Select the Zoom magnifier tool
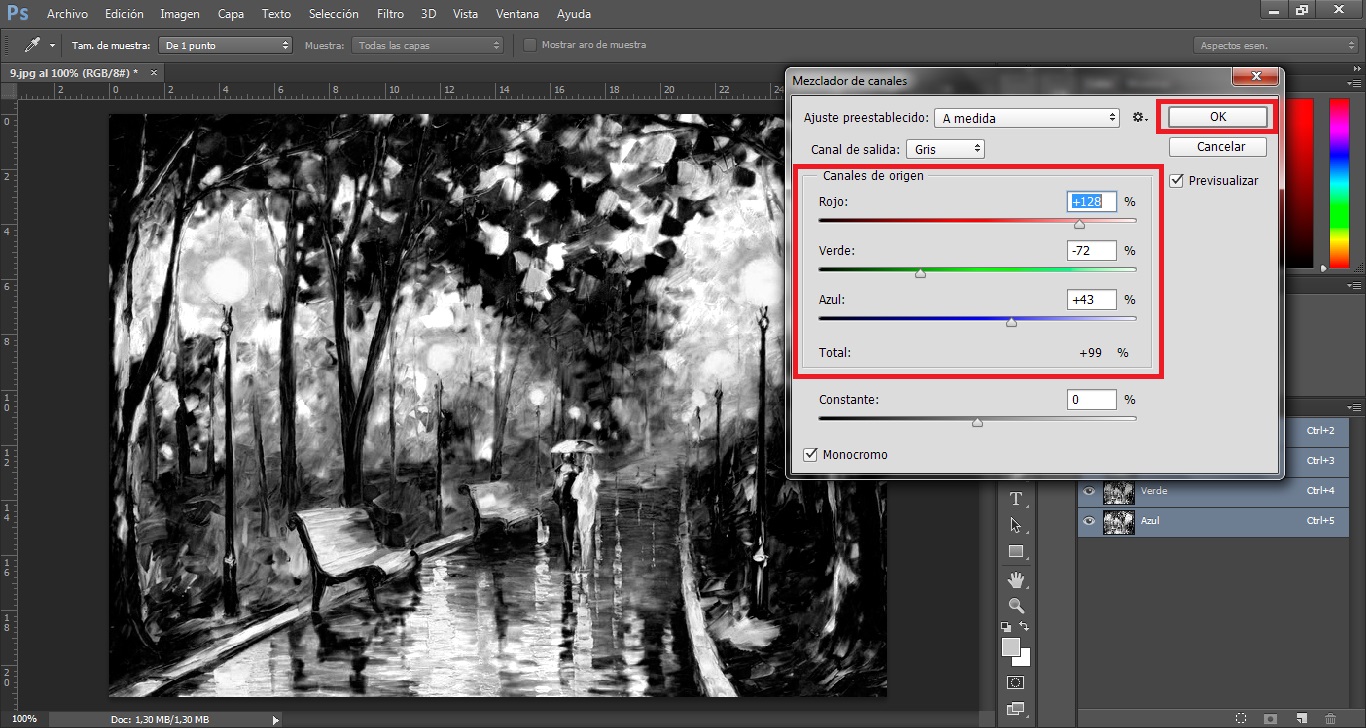This screenshot has height=728, width=1366. tap(1016, 605)
